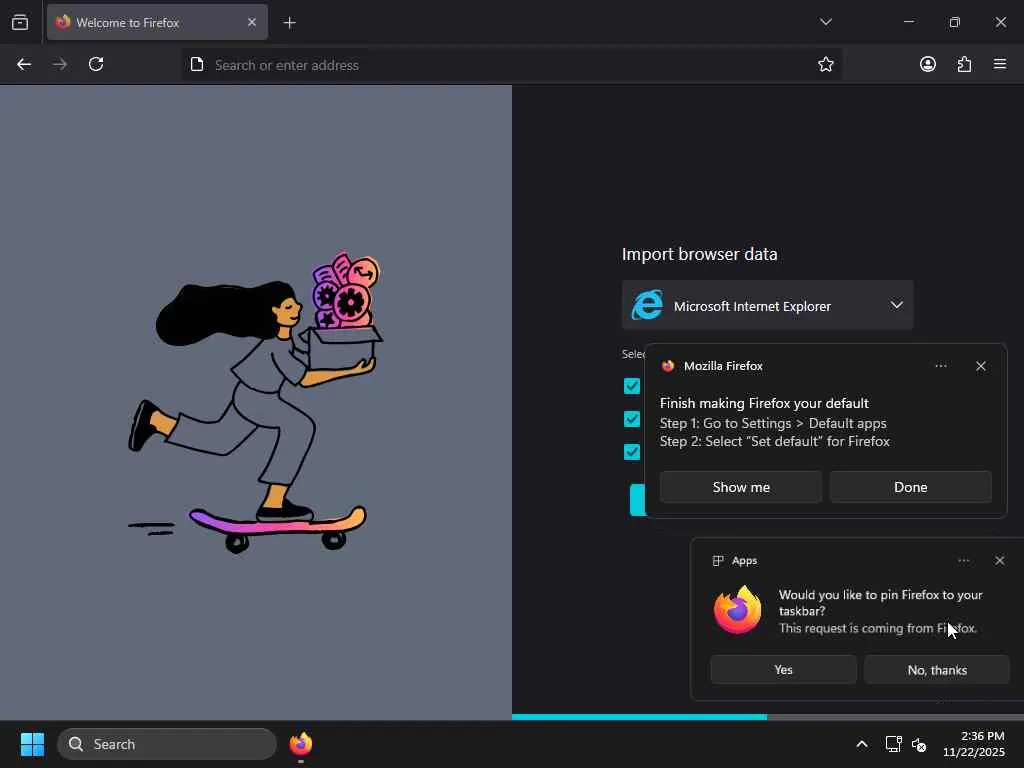The height and width of the screenshot is (768, 1024).
Task: Click the Firefox taskbar icon
Action: pyautogui.click(x=301, y=744)
